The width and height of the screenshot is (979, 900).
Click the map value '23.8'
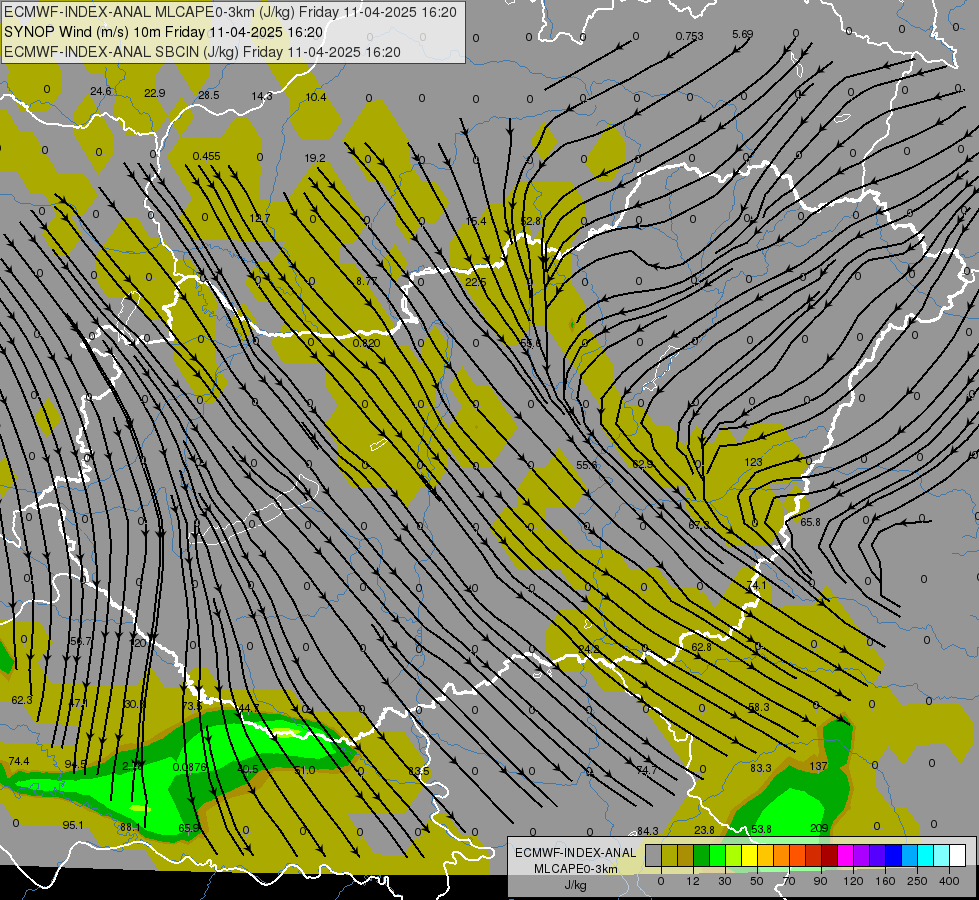704,830
